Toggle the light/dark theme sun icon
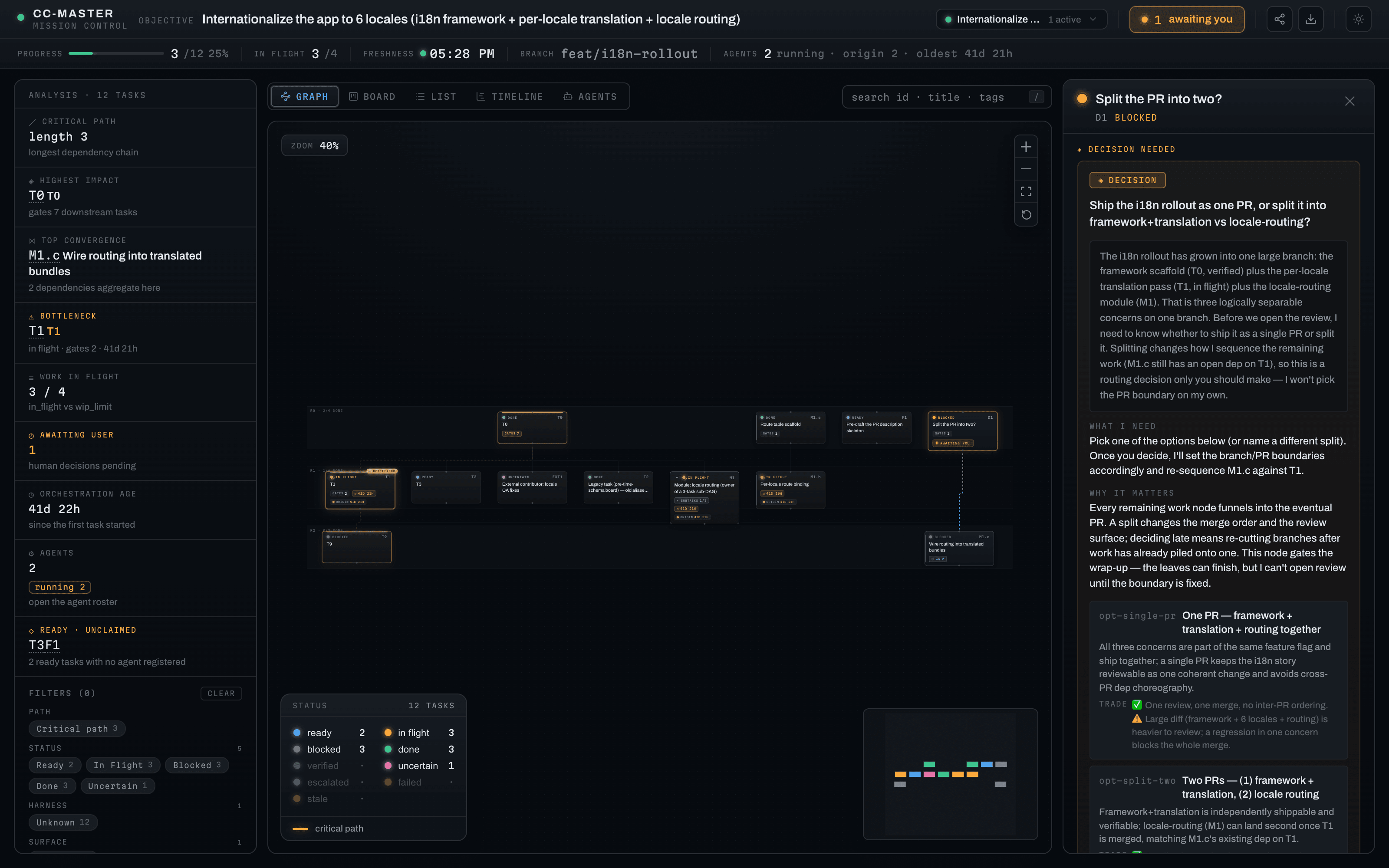The image size is (1389, 868). point(1358,19)
